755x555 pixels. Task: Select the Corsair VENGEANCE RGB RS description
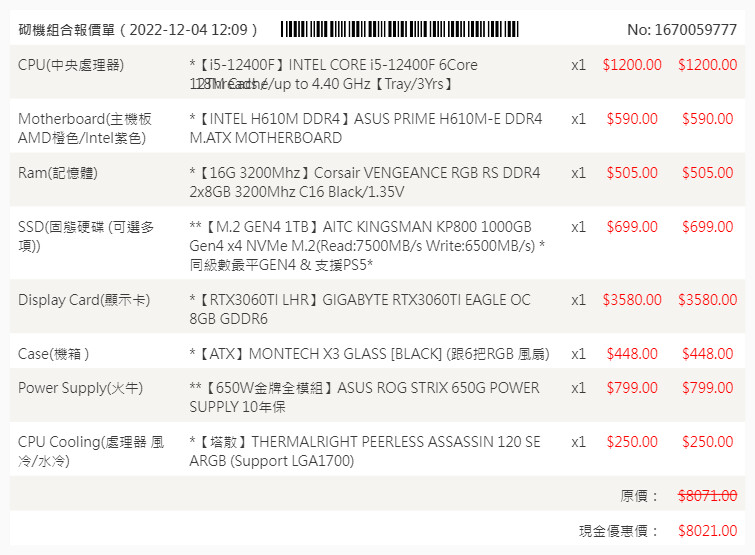coord(364,182)
